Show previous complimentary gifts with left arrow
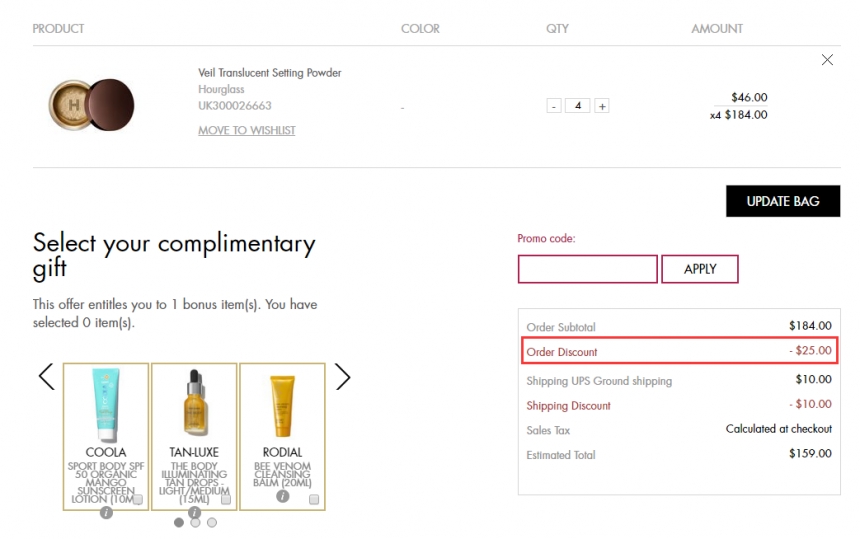 (x=46, y=376)
